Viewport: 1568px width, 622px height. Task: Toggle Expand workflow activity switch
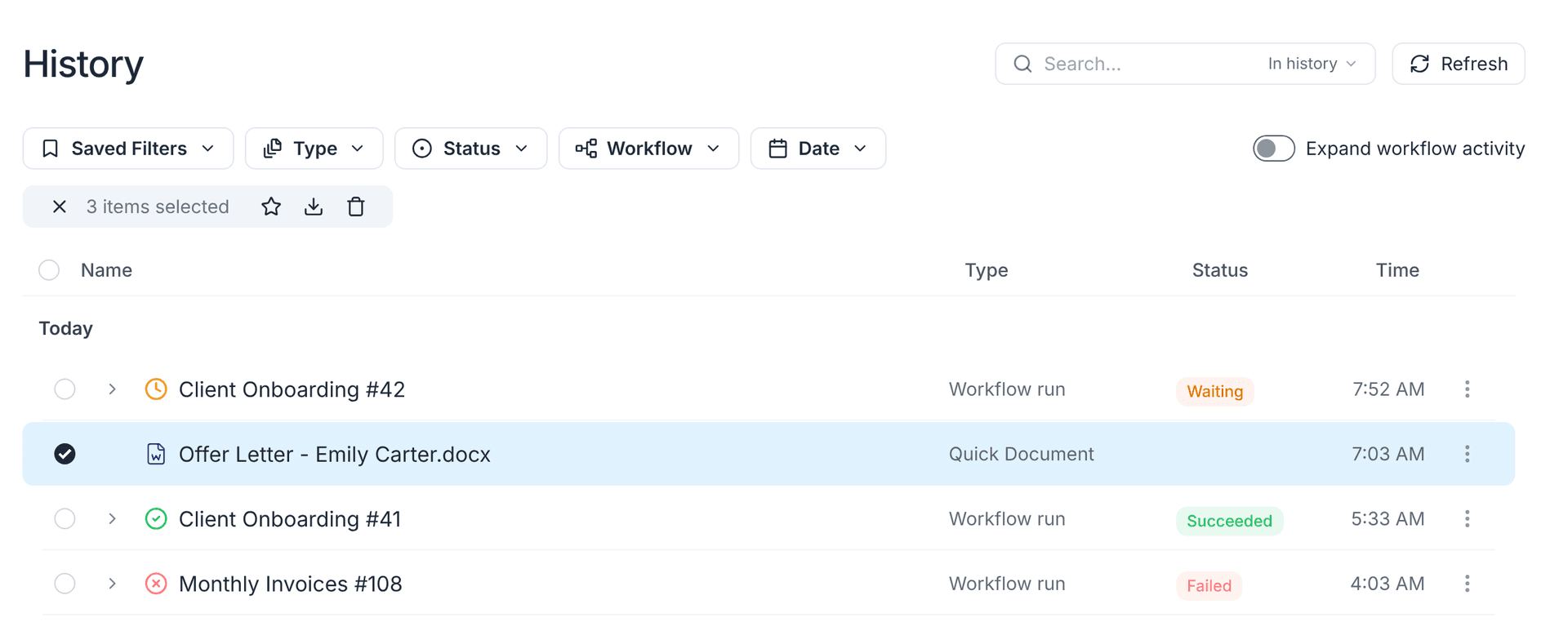(x=1274, y=149)
